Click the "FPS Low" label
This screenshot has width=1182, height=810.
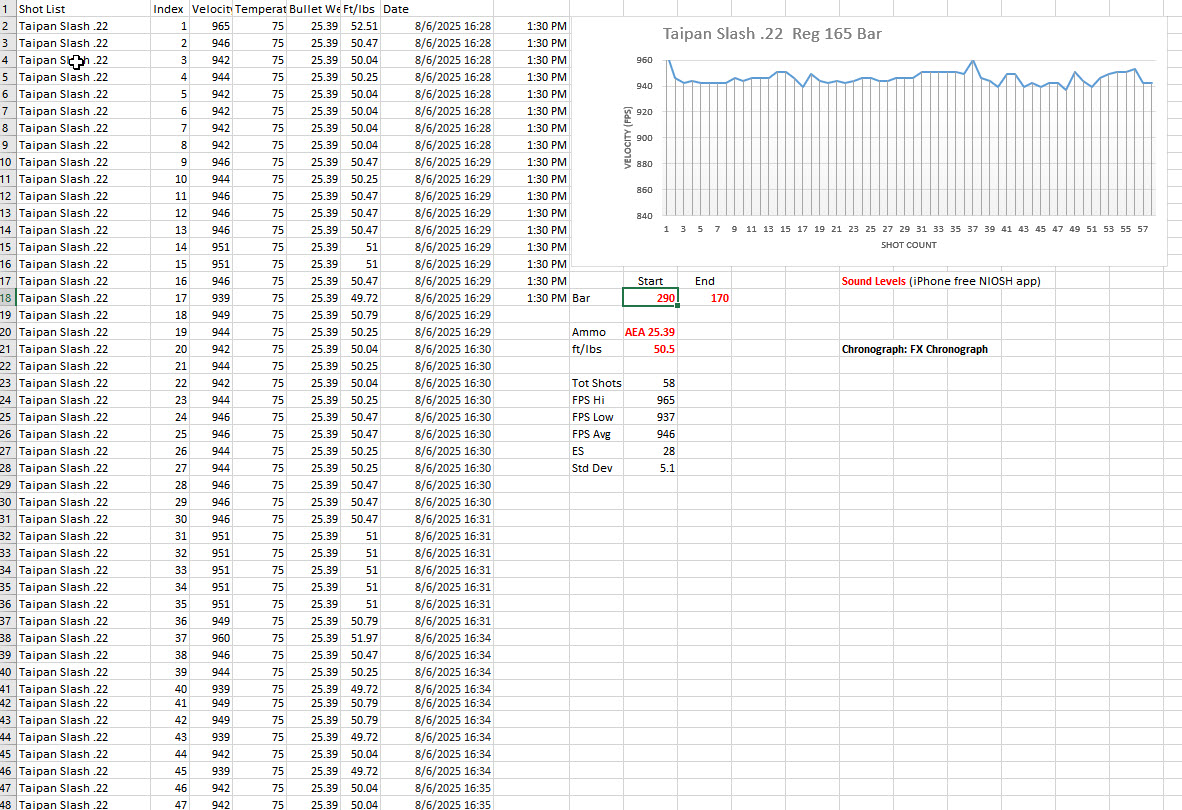click(596, 417)
